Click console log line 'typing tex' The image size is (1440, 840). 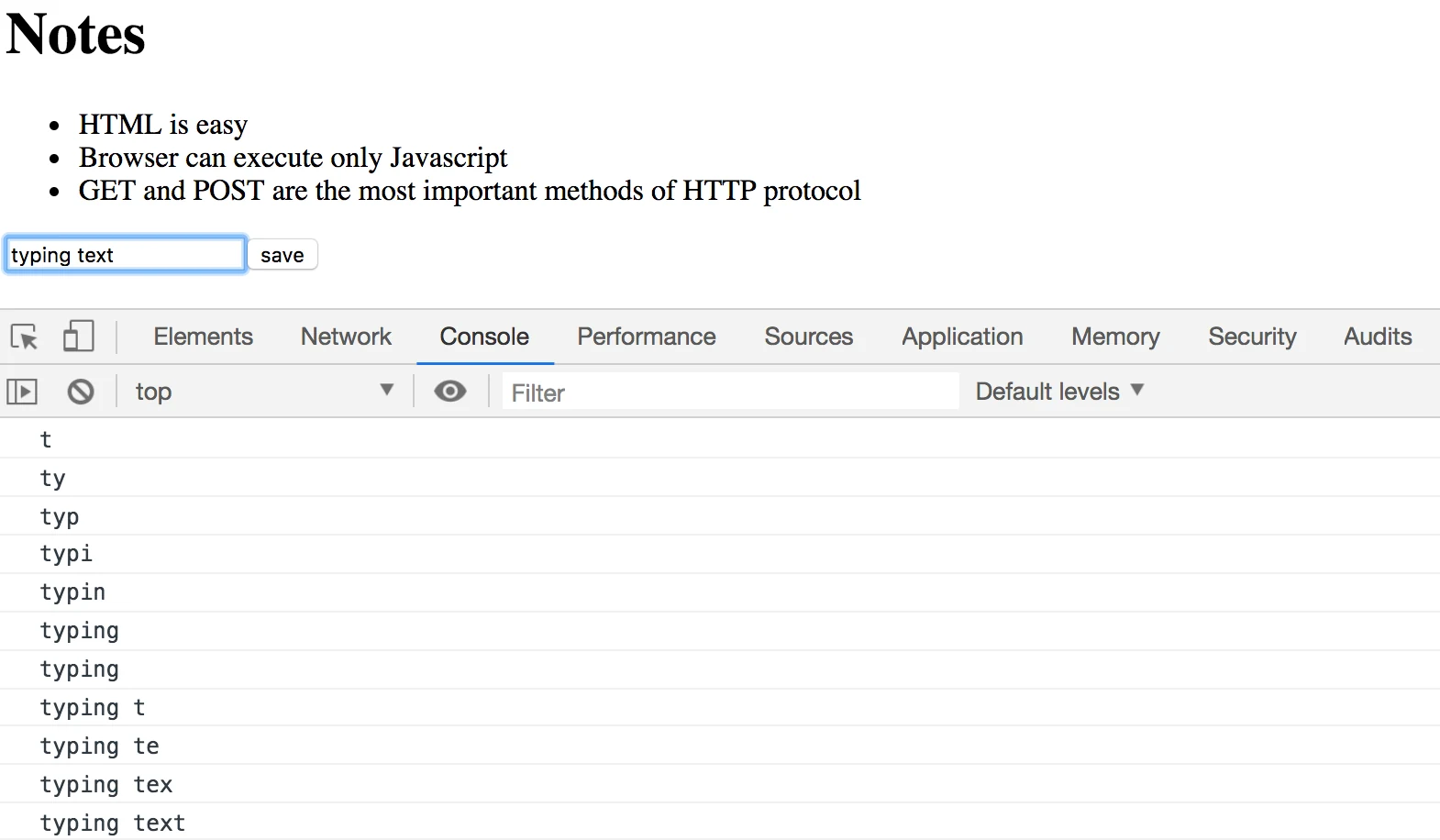click(x=720, y=784)
